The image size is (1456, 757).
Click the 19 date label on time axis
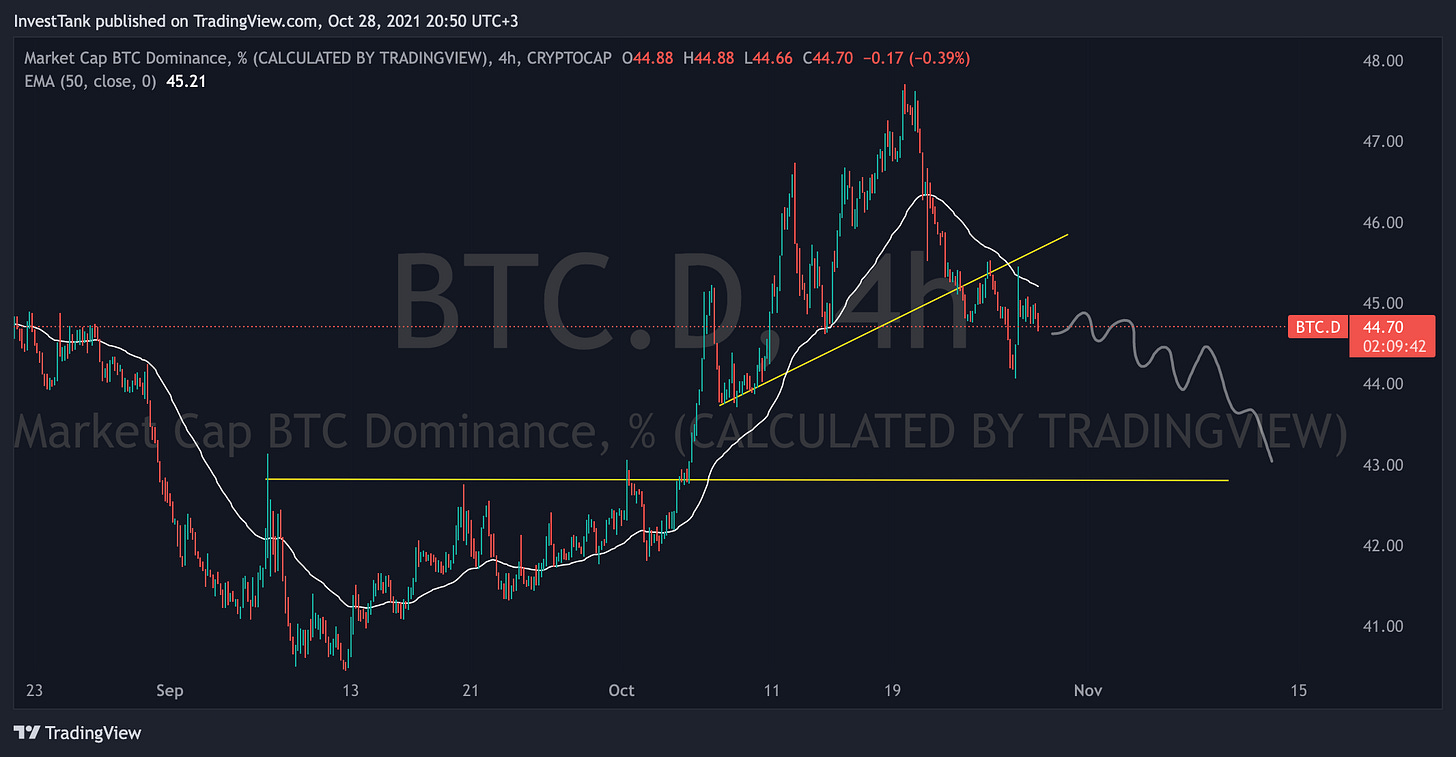[893, 691]
